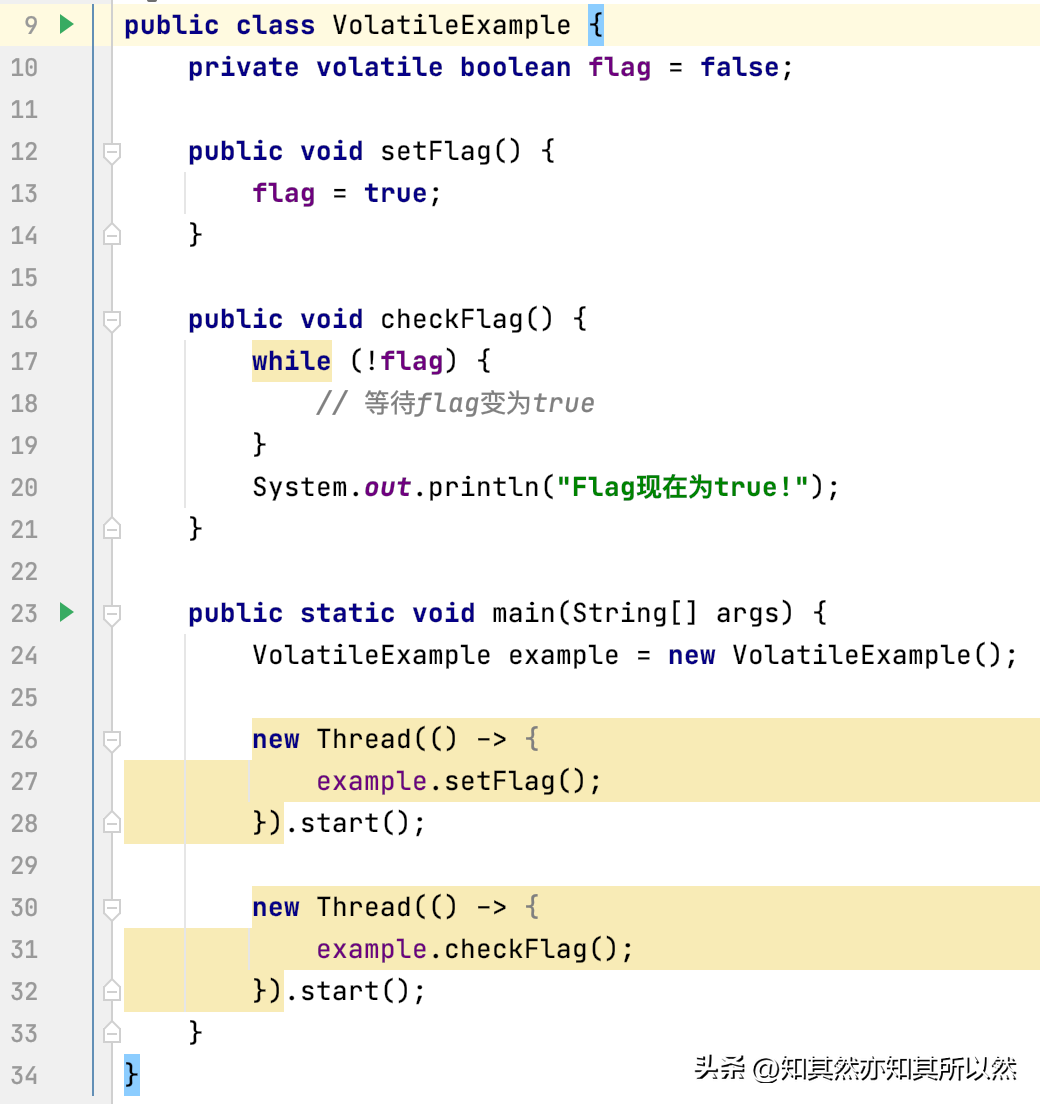Screen dimensions: 1040x1104
Task: Collapse checkFlag method at line 16
Action: (112, 320)
